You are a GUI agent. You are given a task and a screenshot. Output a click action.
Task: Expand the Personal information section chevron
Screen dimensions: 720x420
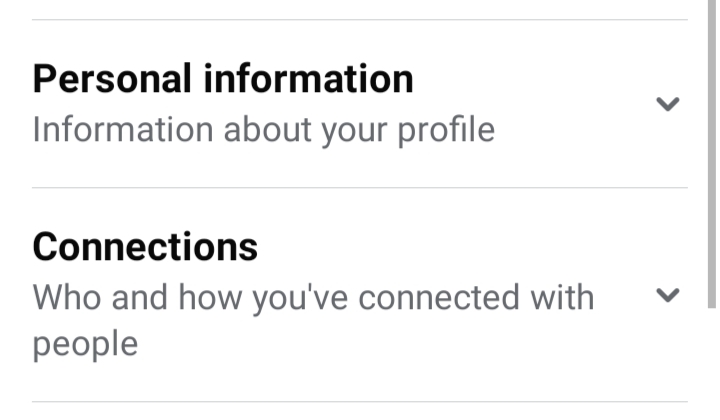point(667,104)
